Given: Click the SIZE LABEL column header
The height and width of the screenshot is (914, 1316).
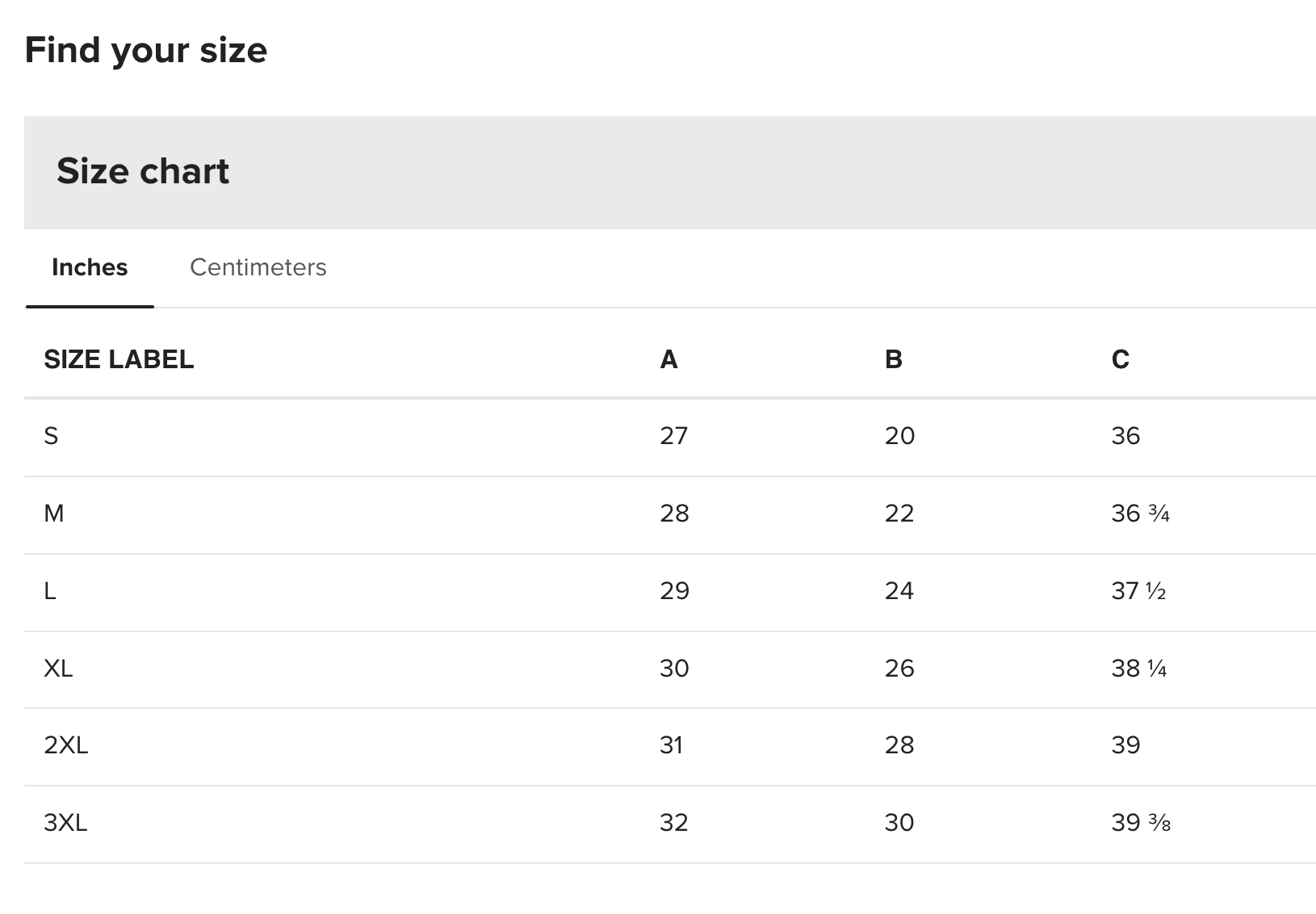Looking at the screenshot, I should click(119, 359).
